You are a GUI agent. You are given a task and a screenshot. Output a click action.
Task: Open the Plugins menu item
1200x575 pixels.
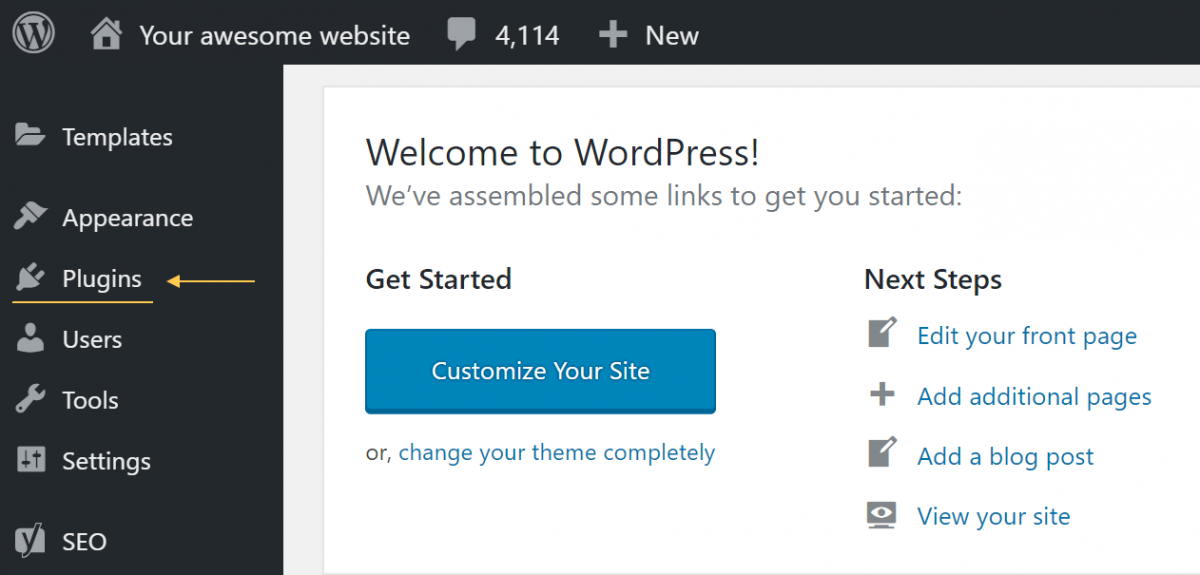click(x=102, y=279)
